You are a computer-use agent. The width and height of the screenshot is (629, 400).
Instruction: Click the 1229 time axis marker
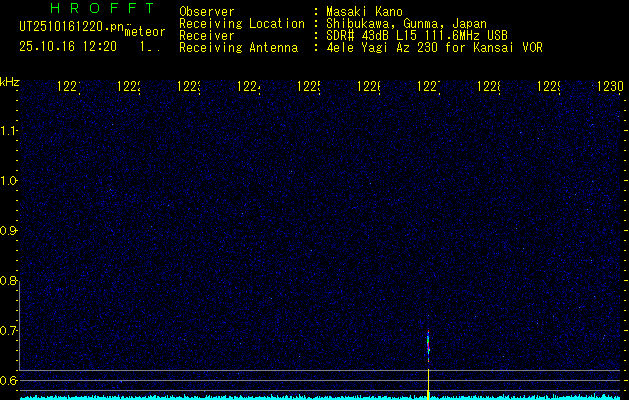[549, 86]
